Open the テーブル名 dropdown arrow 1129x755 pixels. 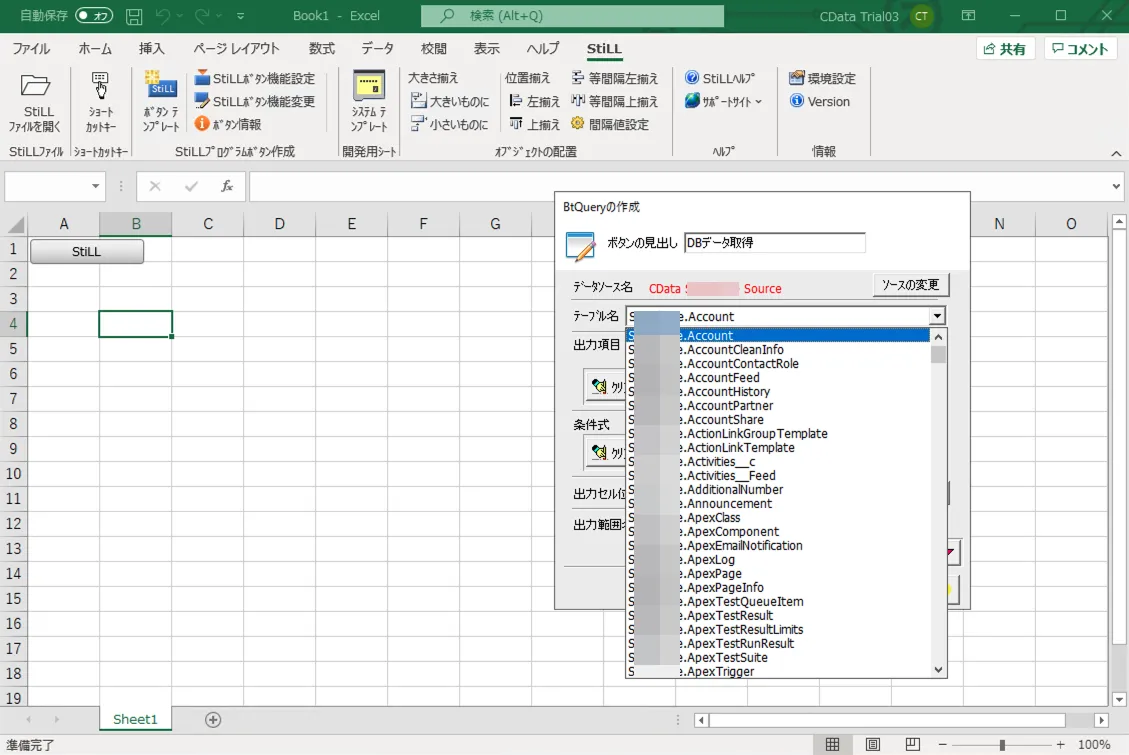pos(936,315)
